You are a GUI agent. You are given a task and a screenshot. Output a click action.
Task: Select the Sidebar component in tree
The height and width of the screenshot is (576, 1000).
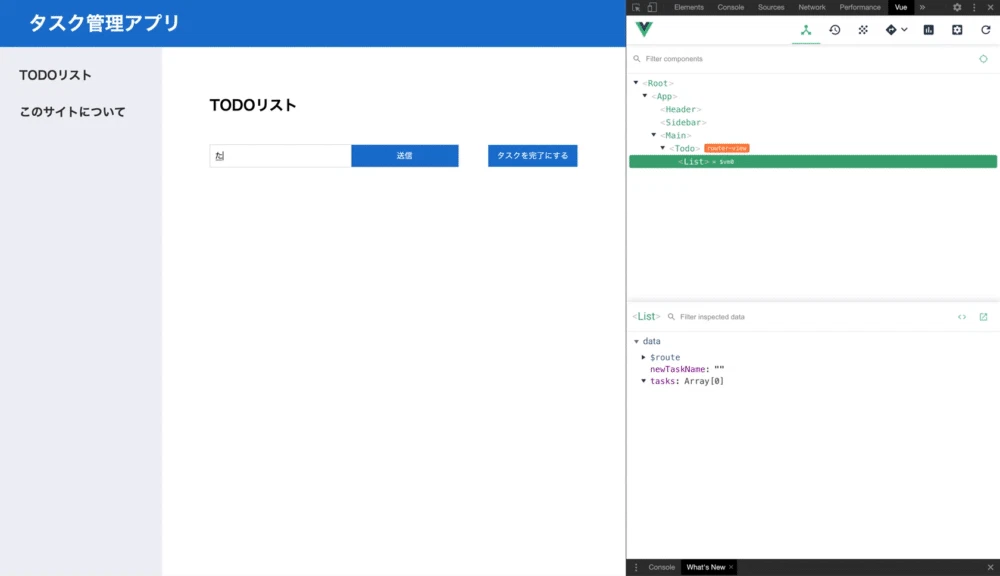coord(683,122)
